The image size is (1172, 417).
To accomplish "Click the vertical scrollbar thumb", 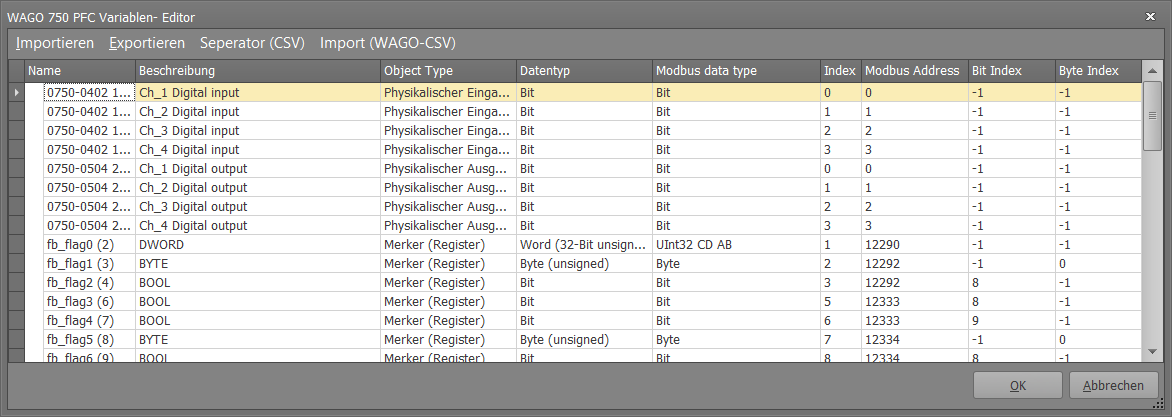I will point(1152,117).
